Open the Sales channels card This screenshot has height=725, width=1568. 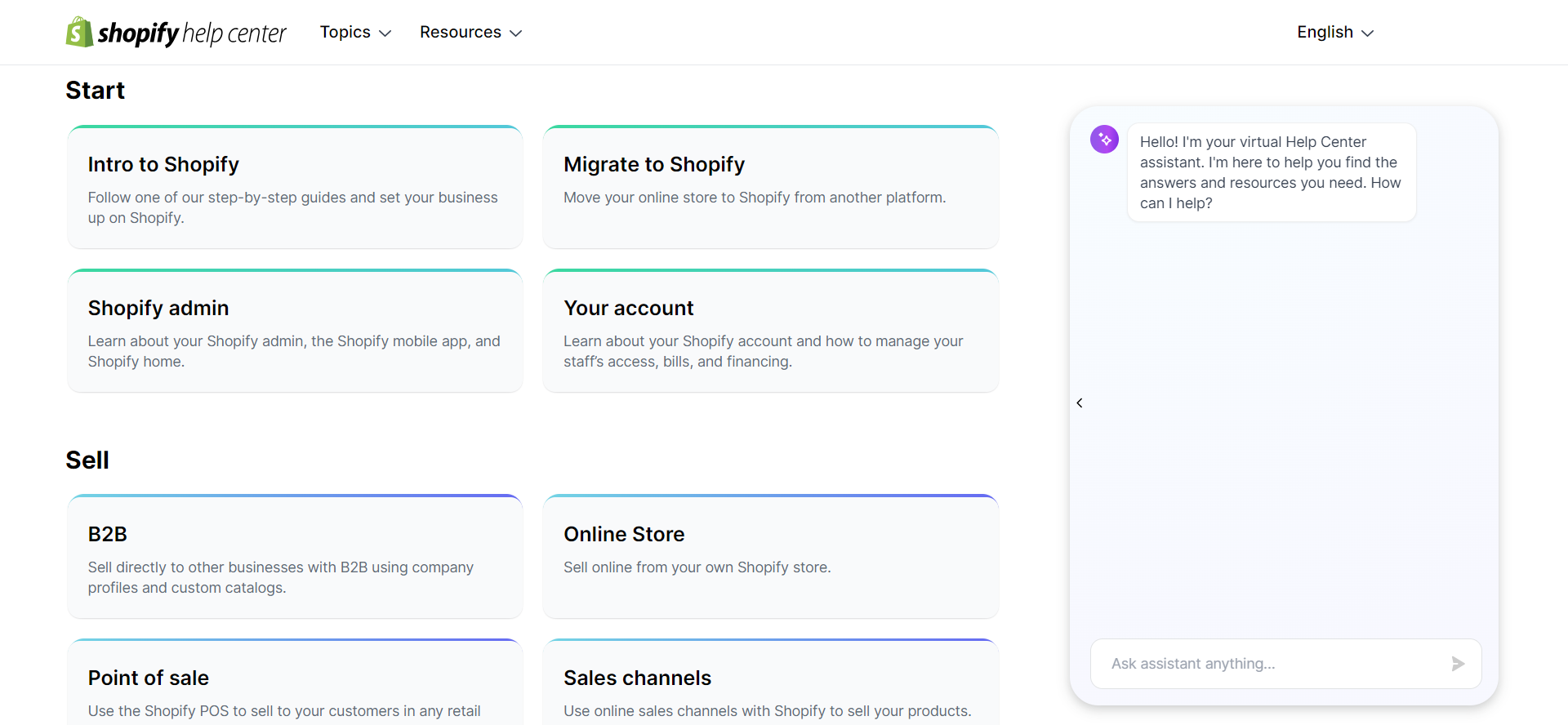770,682
